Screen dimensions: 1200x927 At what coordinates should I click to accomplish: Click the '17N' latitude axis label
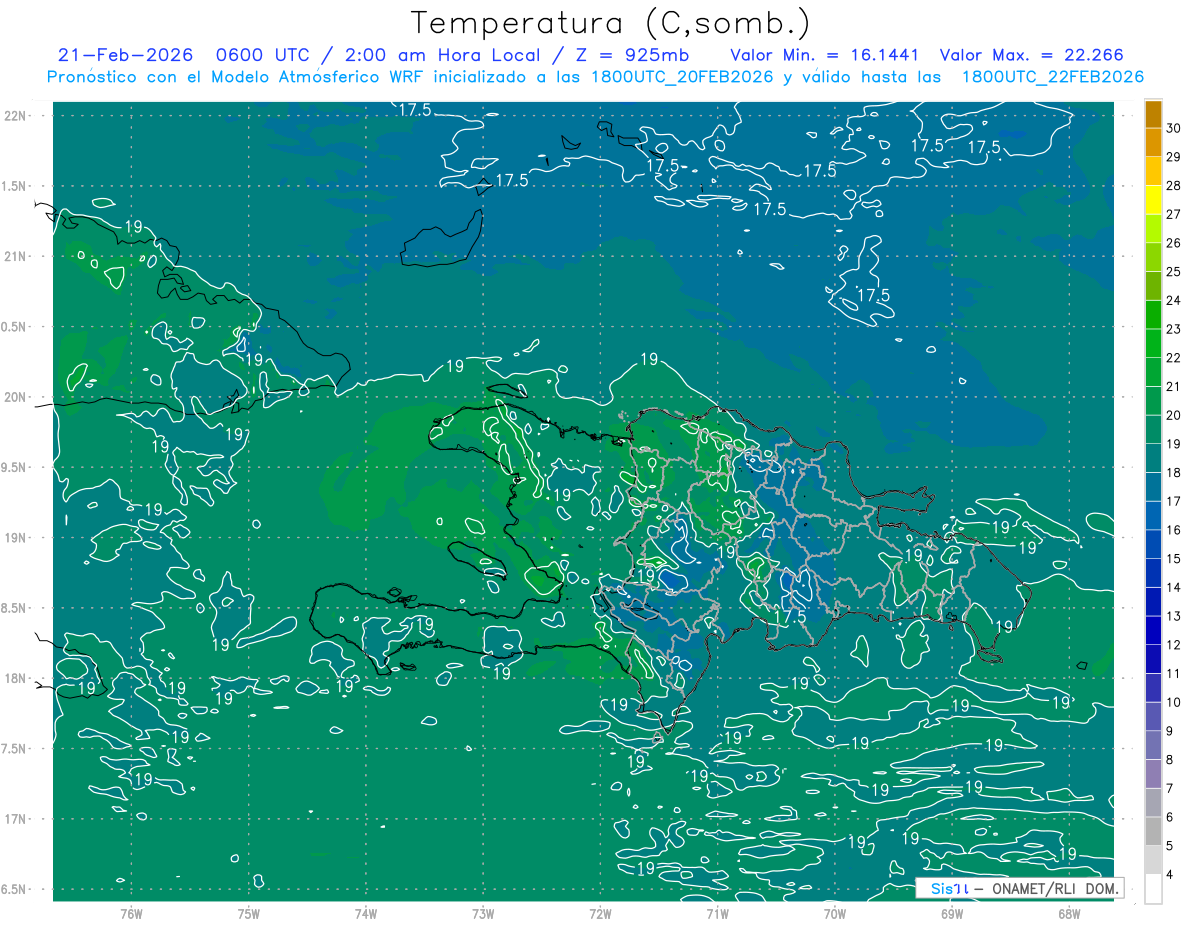coord(17,820)
